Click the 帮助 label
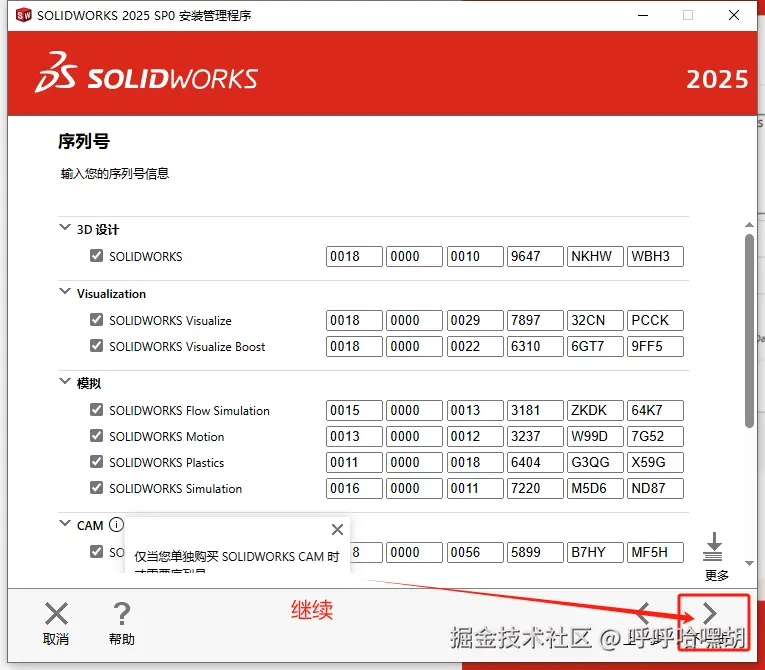 (121, 639)
